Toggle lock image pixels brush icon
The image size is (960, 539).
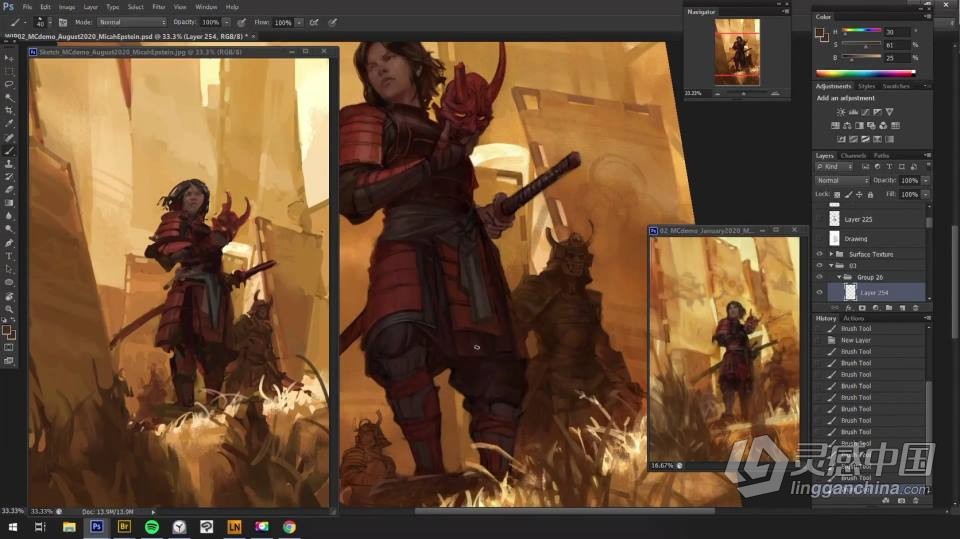coord(849,195)
